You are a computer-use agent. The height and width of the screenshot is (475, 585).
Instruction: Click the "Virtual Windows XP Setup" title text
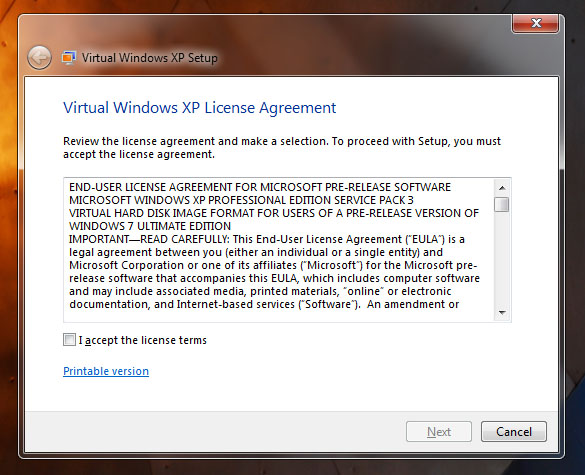point(150,58)
